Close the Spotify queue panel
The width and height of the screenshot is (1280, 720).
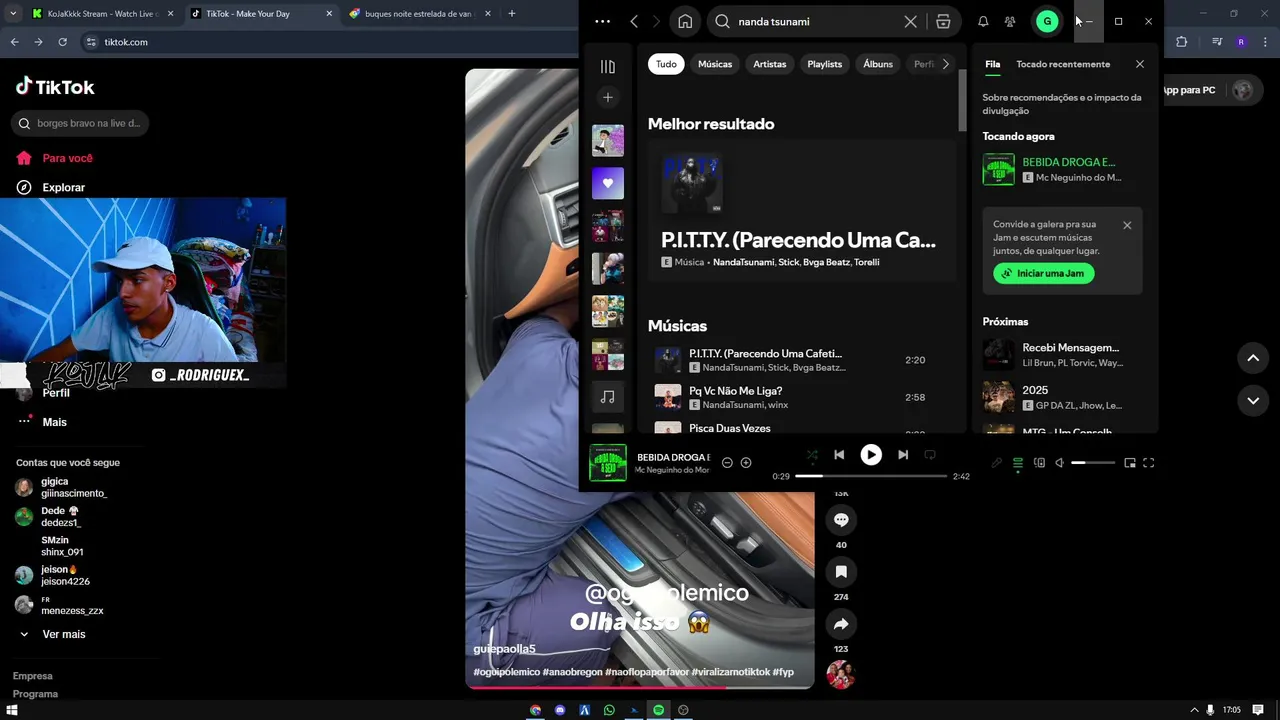click(1139, 64)
